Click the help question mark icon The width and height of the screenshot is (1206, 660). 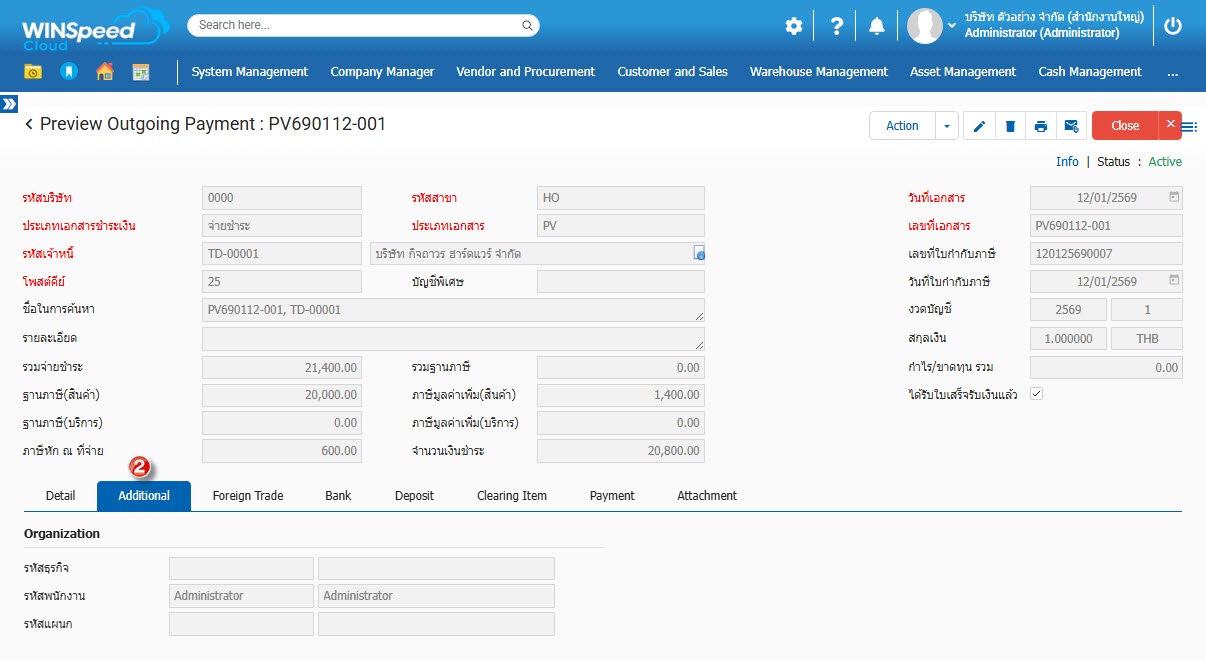tap(837, 26)
